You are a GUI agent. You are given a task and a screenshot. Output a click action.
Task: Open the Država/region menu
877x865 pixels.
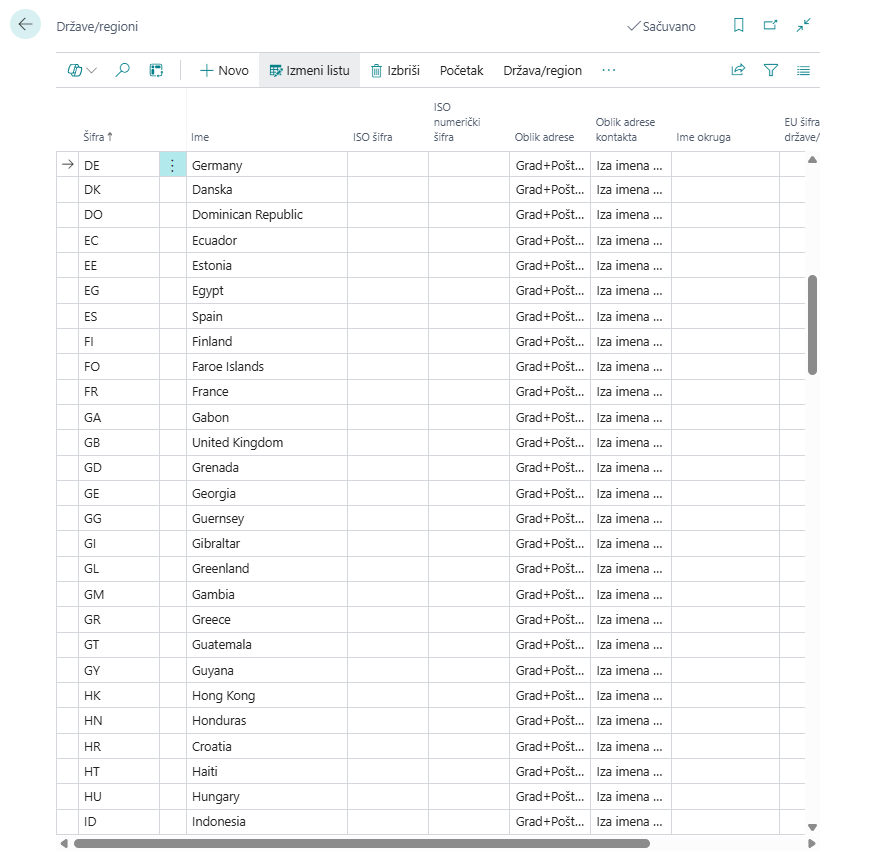coord(542,70)
